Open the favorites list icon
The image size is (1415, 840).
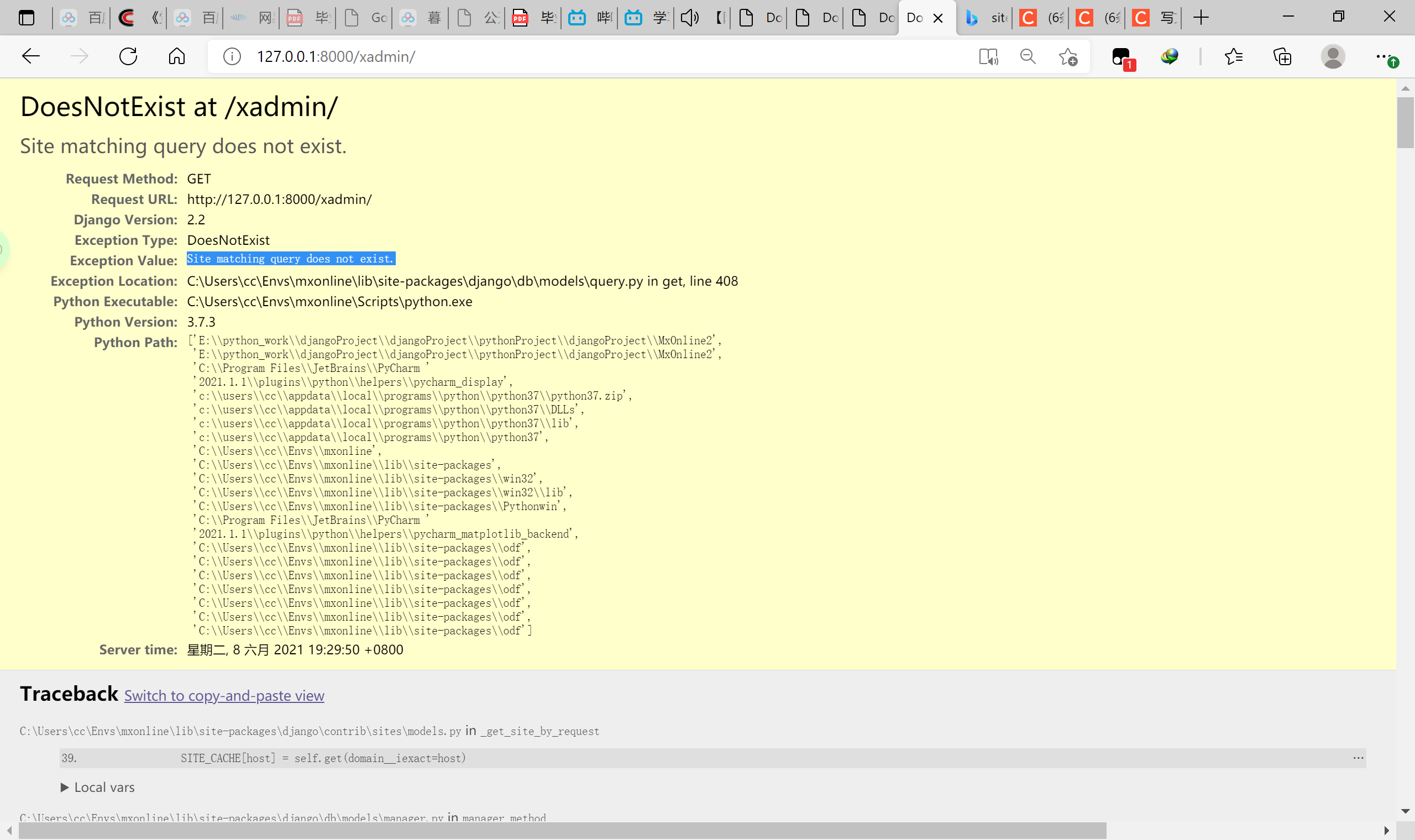pos(1233,56)
